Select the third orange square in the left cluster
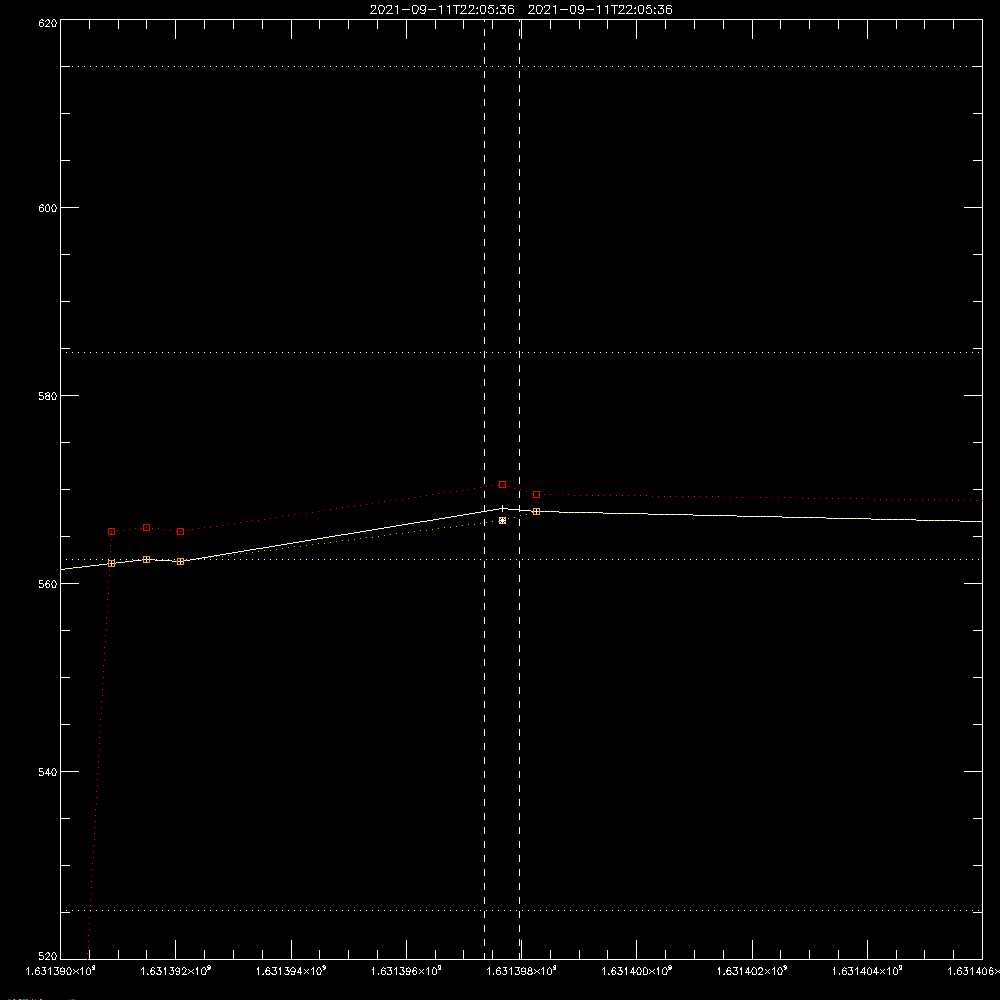The height and width of the screenshot is (1000, 1000). pyautogui.click(x=180, y=561)
